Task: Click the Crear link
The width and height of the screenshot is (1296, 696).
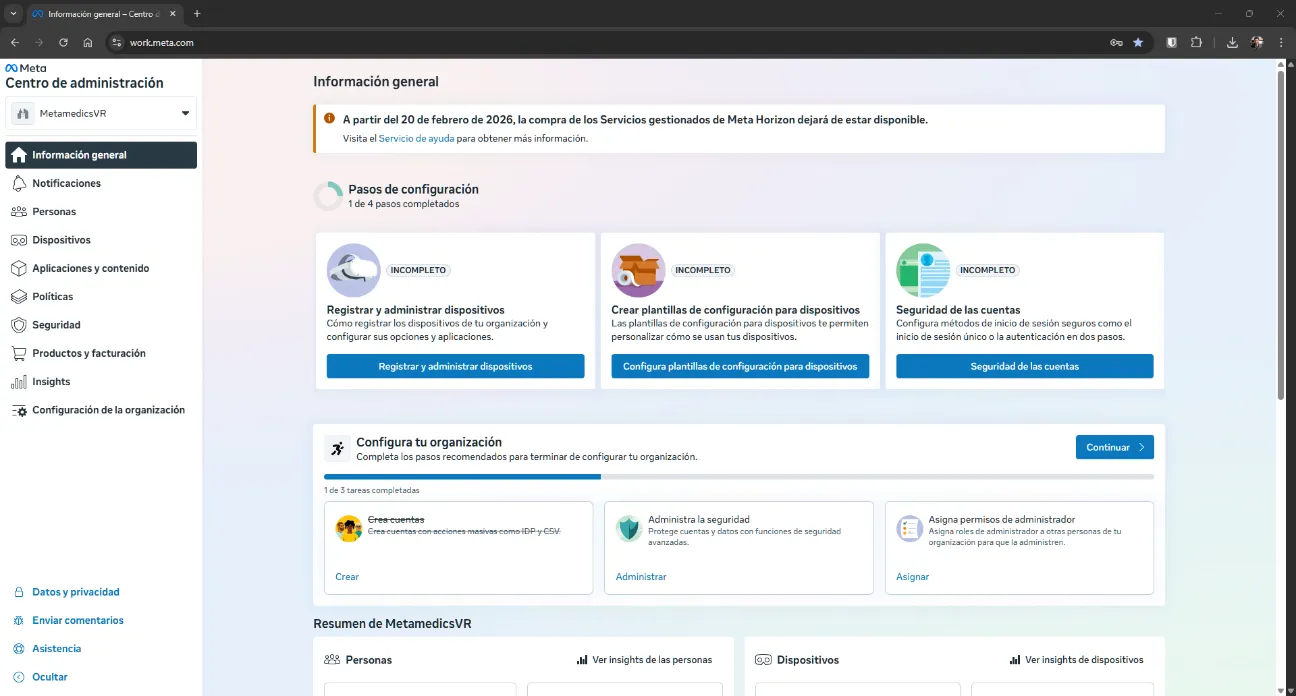Action: (x=347, y=577)
